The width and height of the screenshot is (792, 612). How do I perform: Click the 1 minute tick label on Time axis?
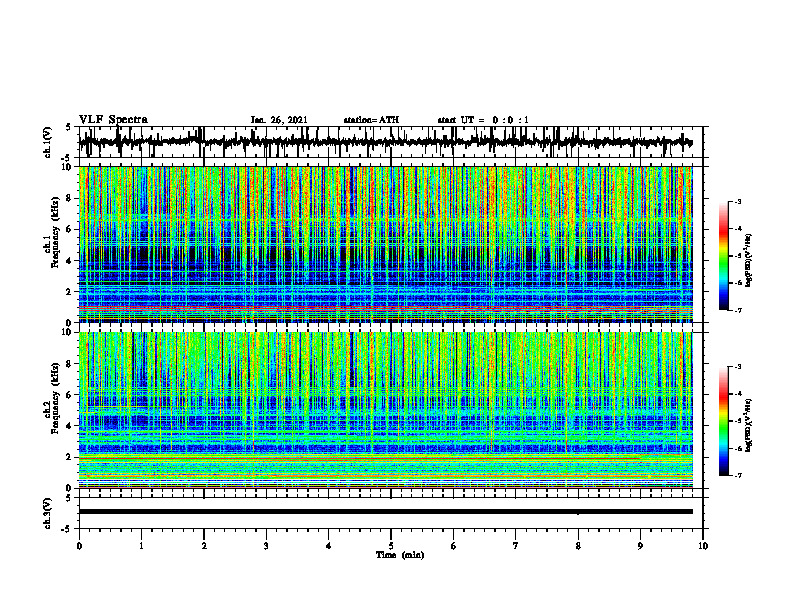point(141,546)
